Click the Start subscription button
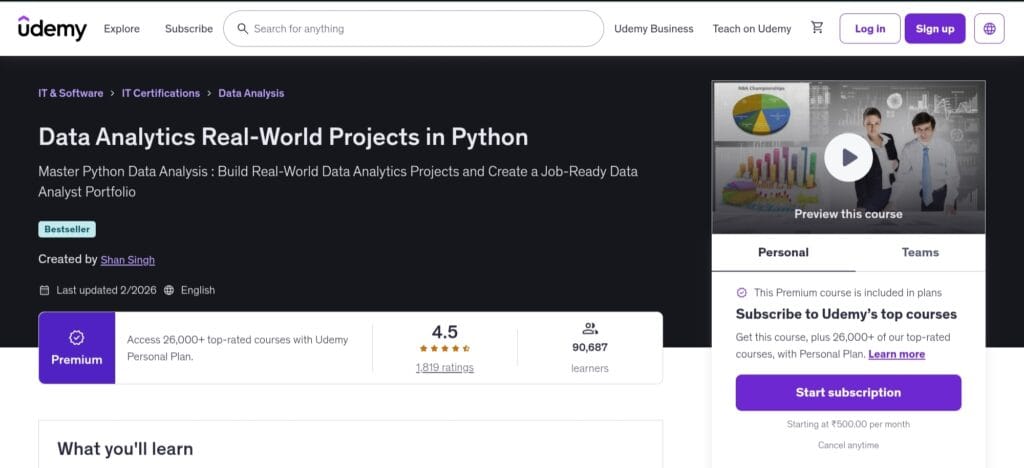 (x=848, y=393)
